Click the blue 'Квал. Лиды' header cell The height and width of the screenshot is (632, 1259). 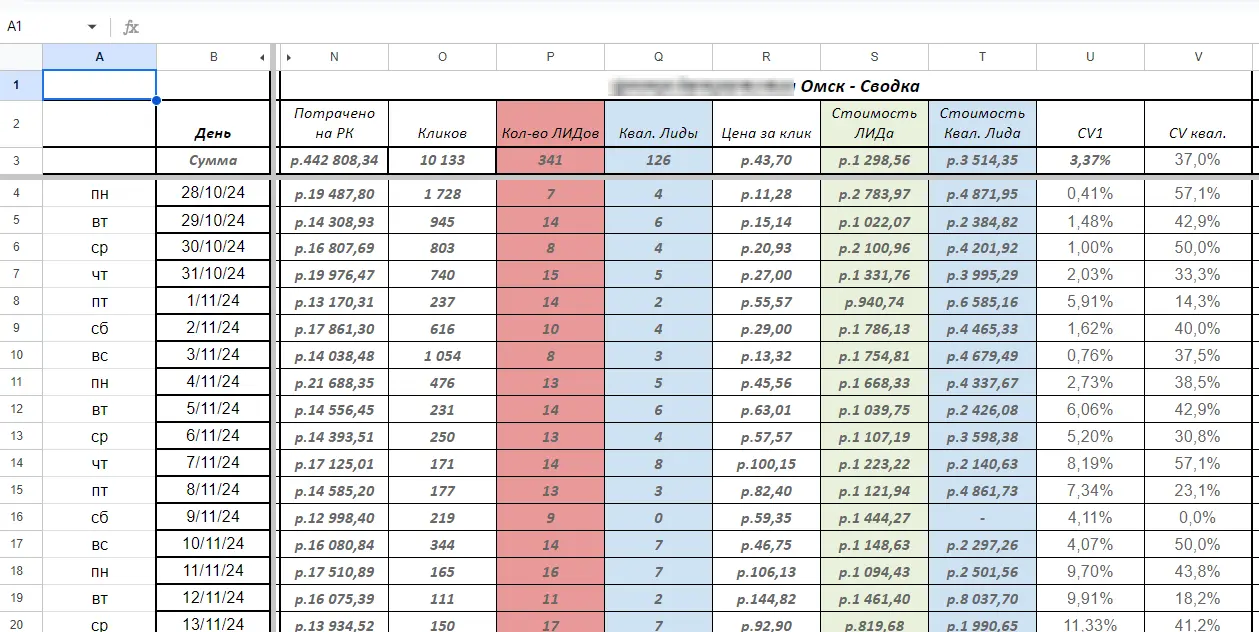click(658, 132)
